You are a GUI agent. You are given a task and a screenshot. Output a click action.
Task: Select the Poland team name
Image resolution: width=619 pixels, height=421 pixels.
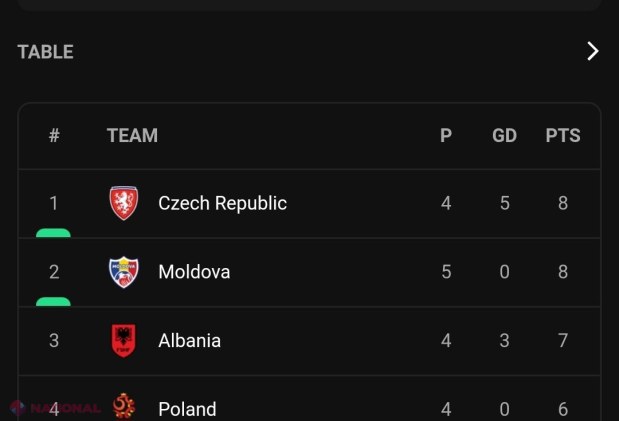click(187, 410)
